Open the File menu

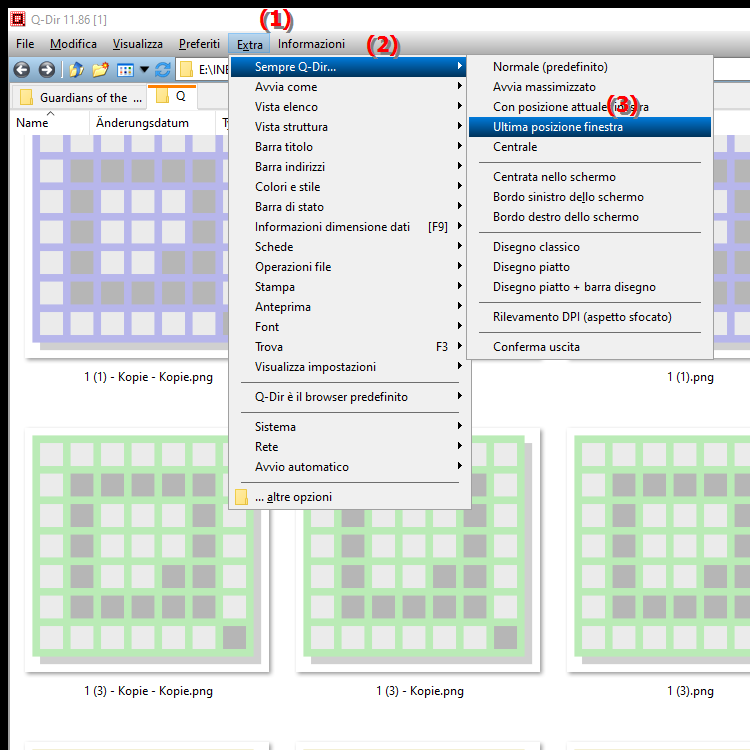(25, 44)
